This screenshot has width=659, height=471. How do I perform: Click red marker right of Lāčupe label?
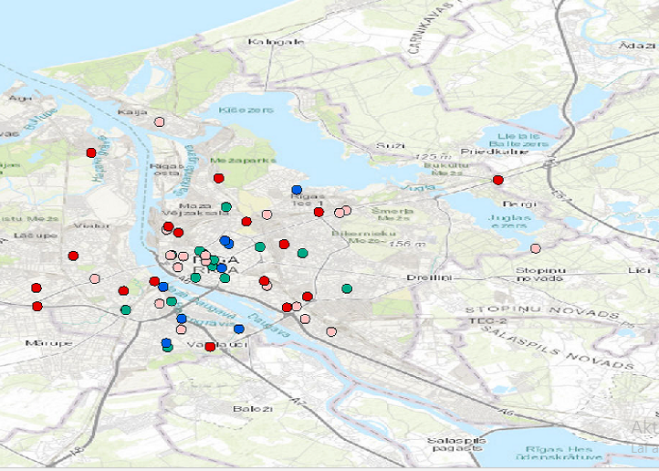click(73, 256)
